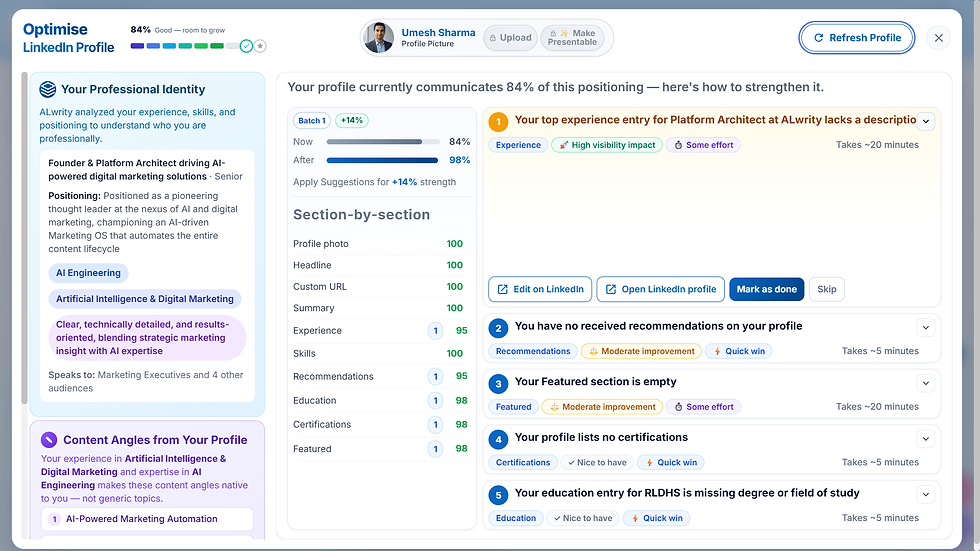Click Umesh Sharma's profile picture thumbnail
The width and height of the screenshot is (980, 551).
click(379, 37)
